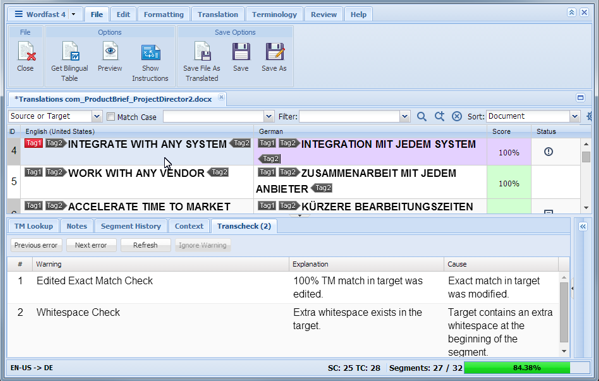Toggle the Match Case checkbox
This screenshot has width=599, height=381.
110,117
